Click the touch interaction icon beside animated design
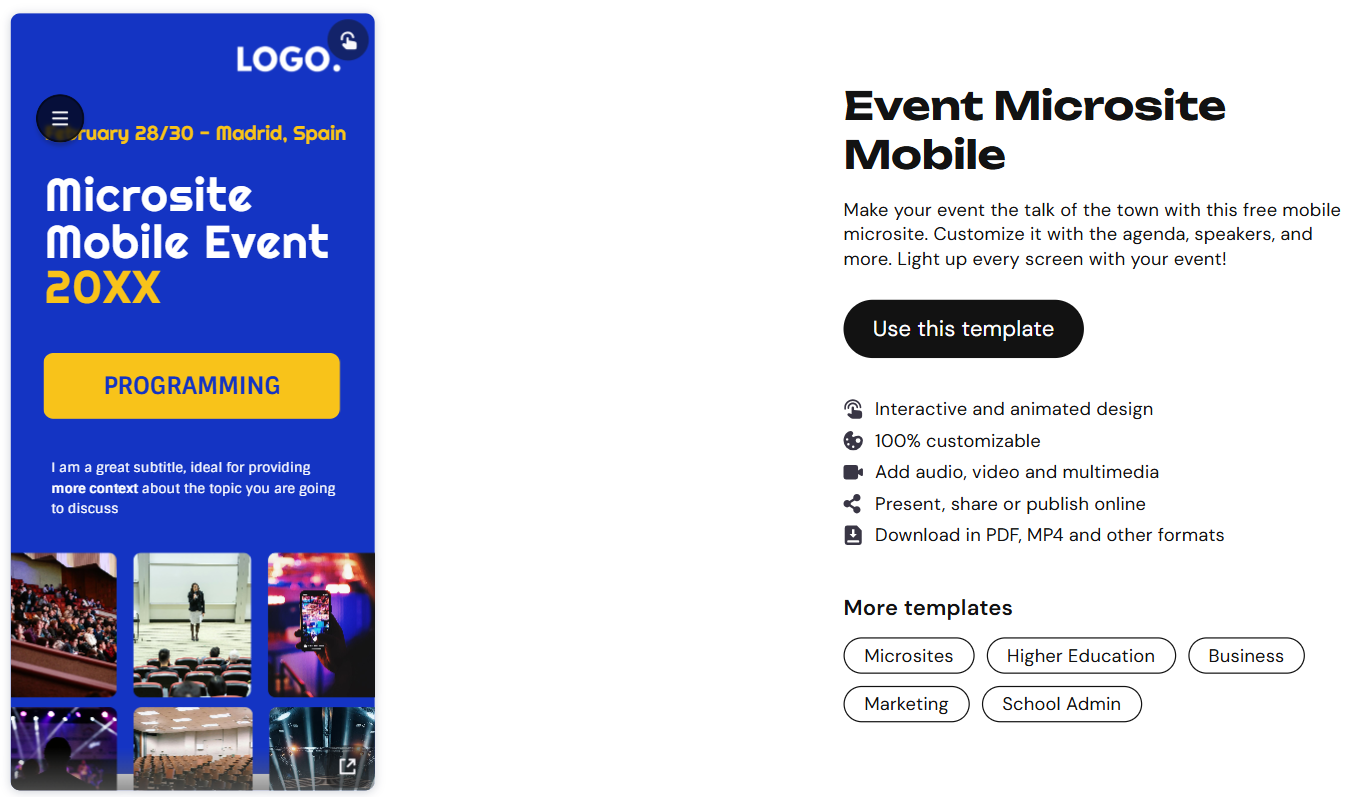Screen dimensions: 1354x797 point(852,408)
